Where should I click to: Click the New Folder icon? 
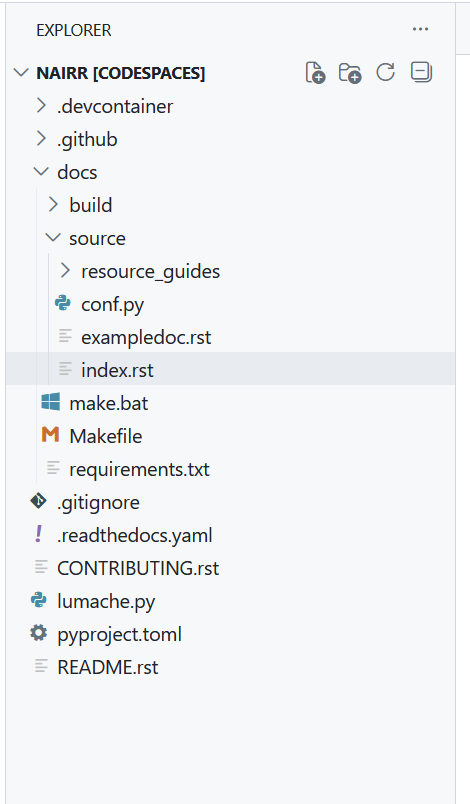350,73
